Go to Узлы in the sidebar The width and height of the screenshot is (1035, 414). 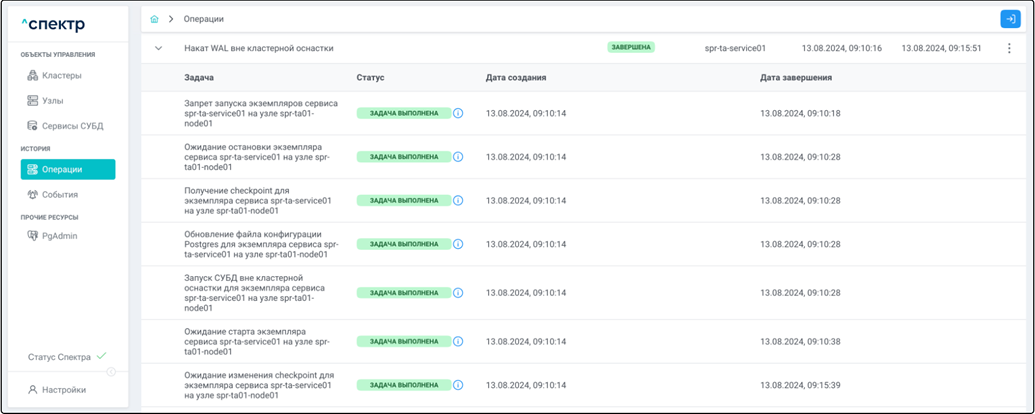(x=54, y=101)
